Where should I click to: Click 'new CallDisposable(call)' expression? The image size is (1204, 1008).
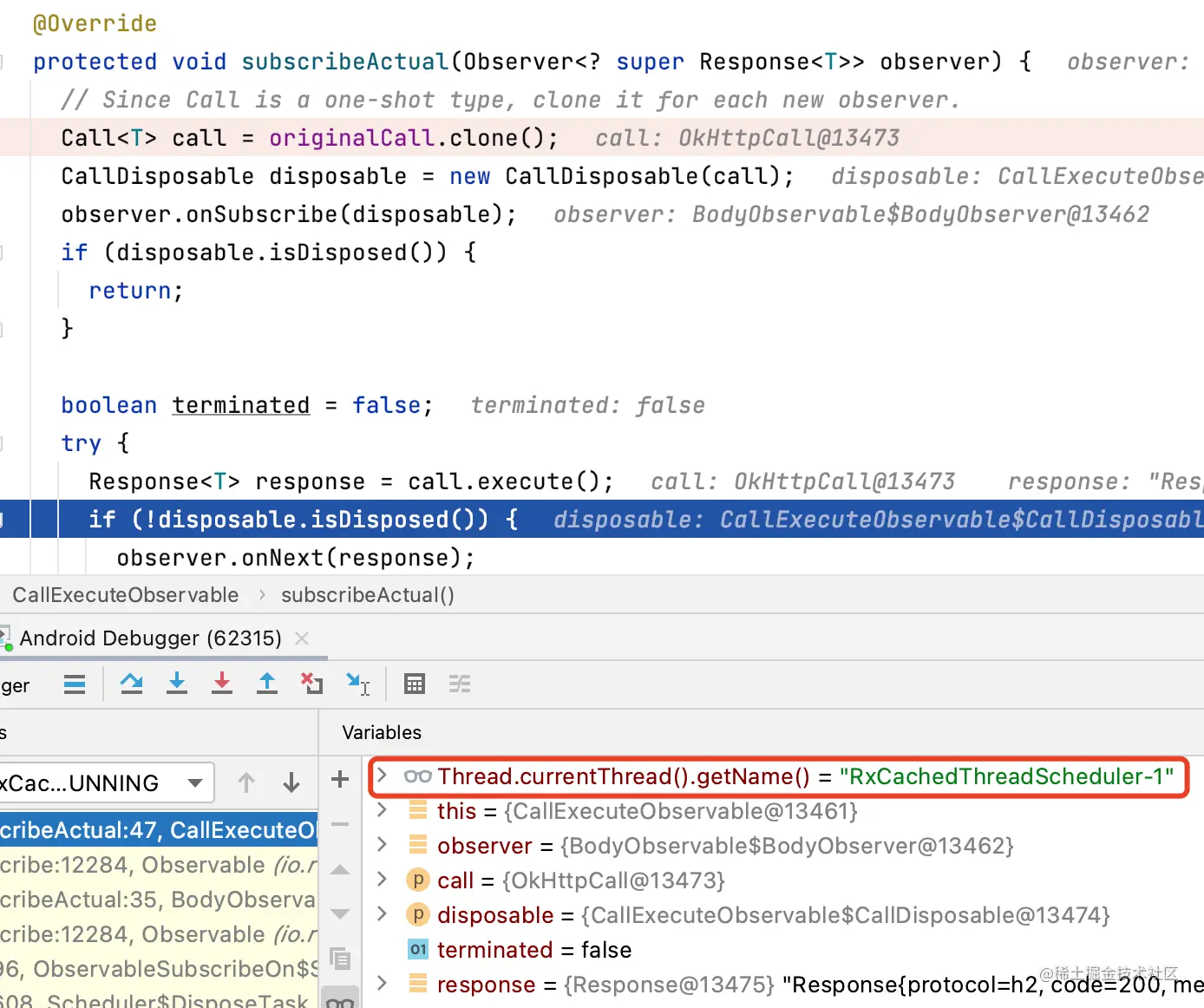click(615, 176)
